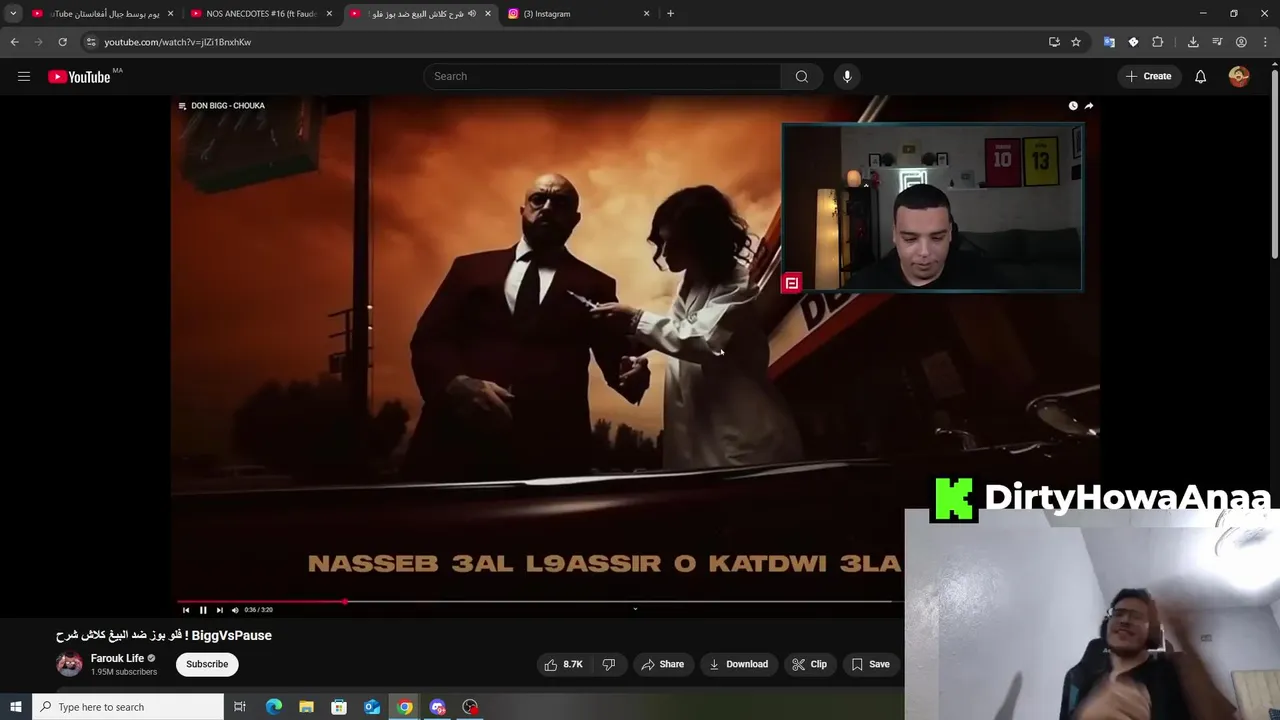Like the video with 8.7K likes
Viewport: 1280px width, 720px height.
pyautogui.click(x=563, y=664)
